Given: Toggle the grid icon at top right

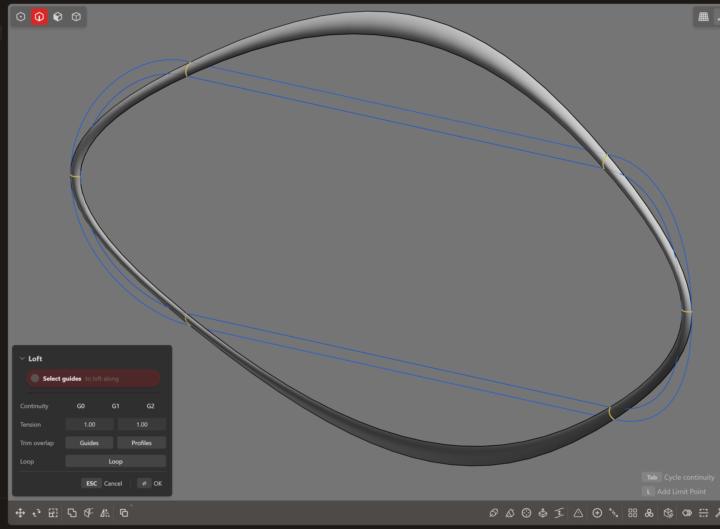Looking at the screenshot, I should pos(703,17).
